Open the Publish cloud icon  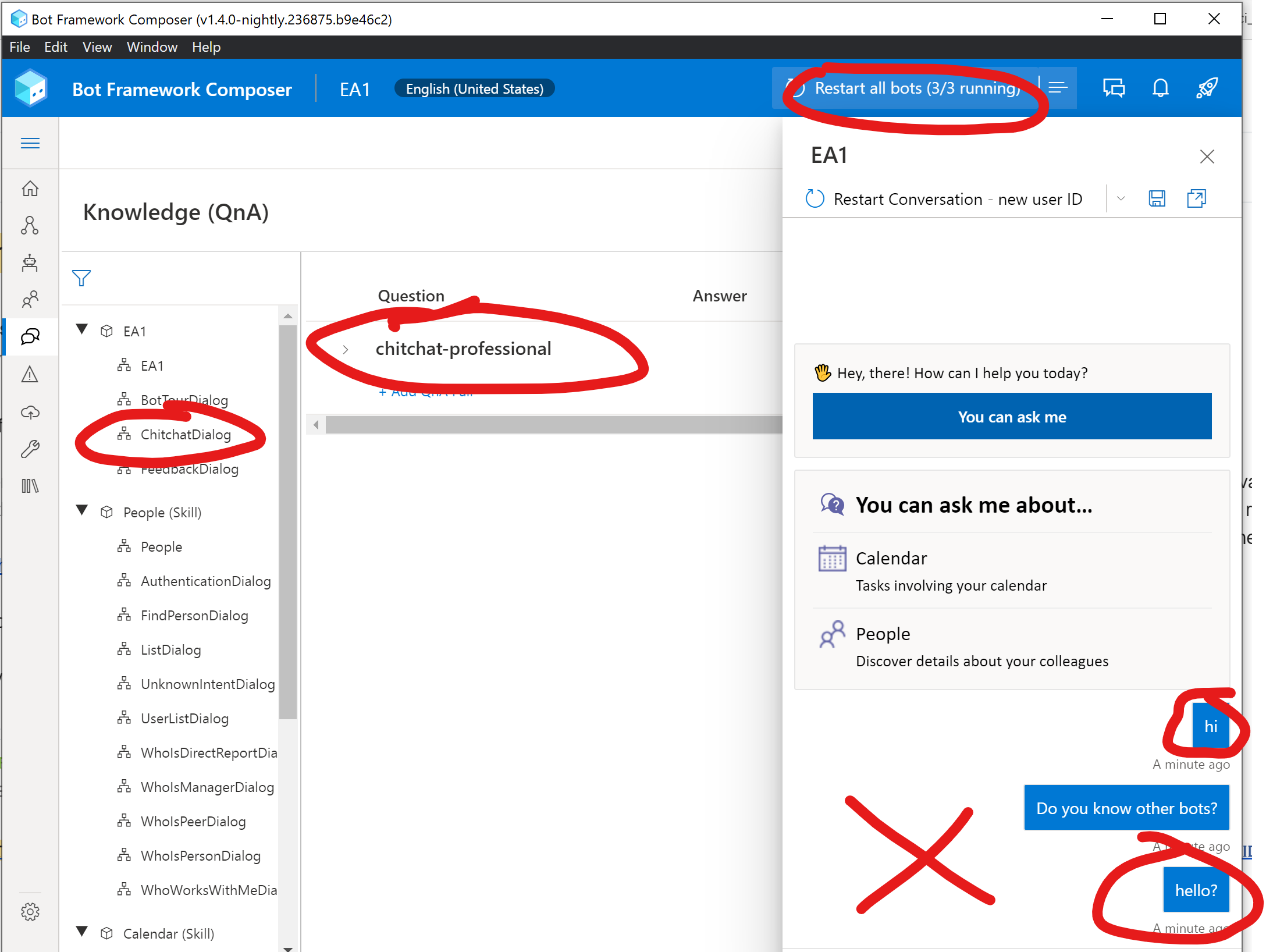click(x=30, y=413)
